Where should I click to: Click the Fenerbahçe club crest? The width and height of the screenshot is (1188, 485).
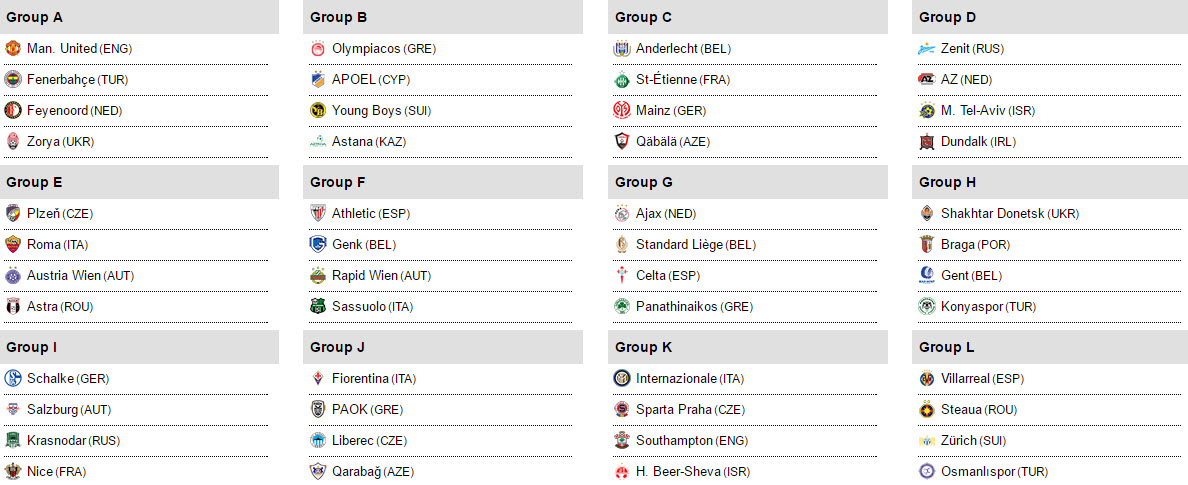13,80
